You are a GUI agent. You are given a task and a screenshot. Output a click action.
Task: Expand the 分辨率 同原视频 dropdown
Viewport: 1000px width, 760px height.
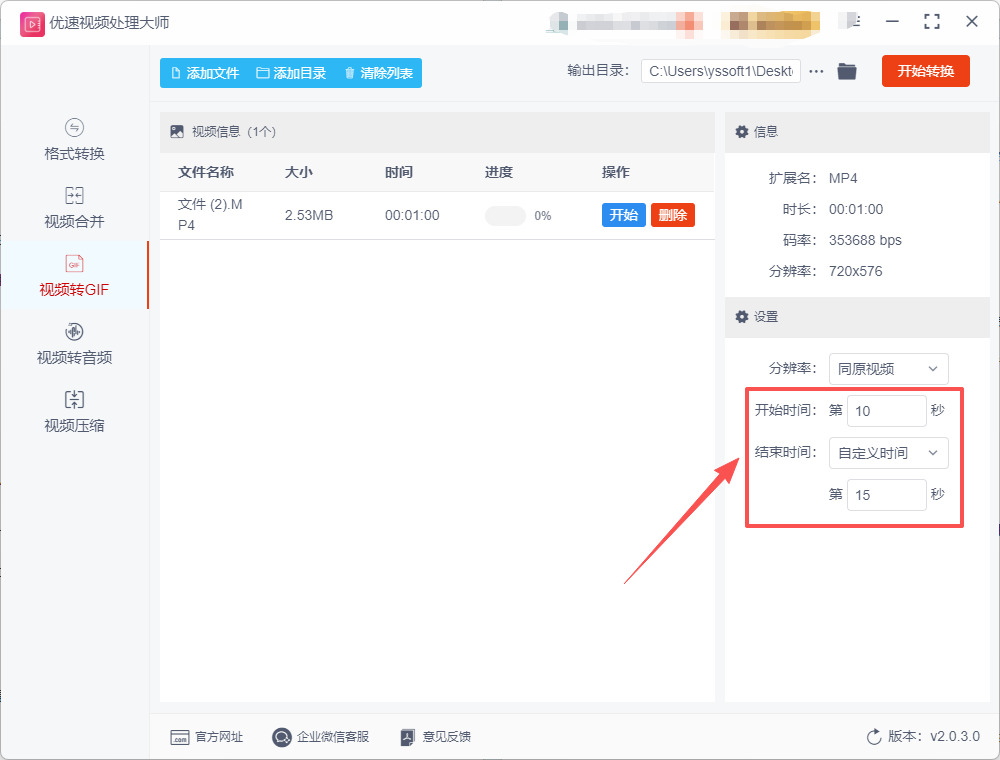[x=888, y=369]
